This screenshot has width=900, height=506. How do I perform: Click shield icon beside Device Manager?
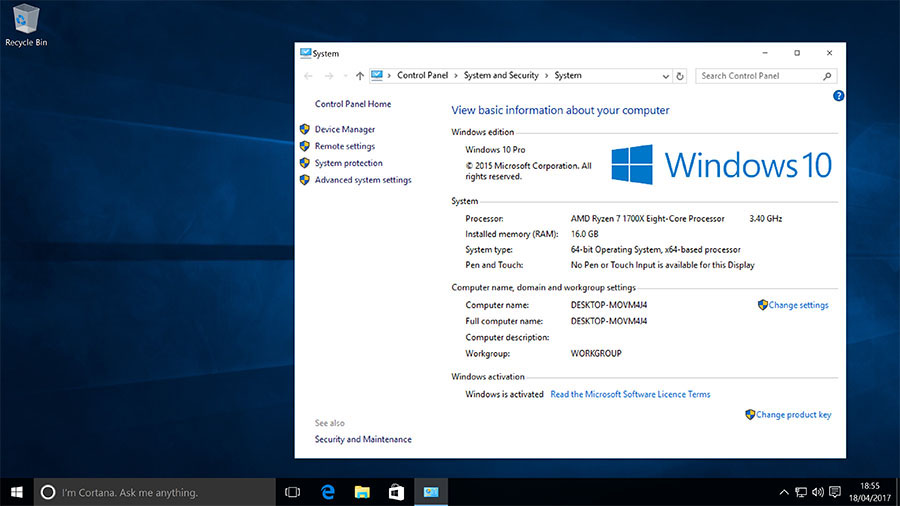(305, 129)
